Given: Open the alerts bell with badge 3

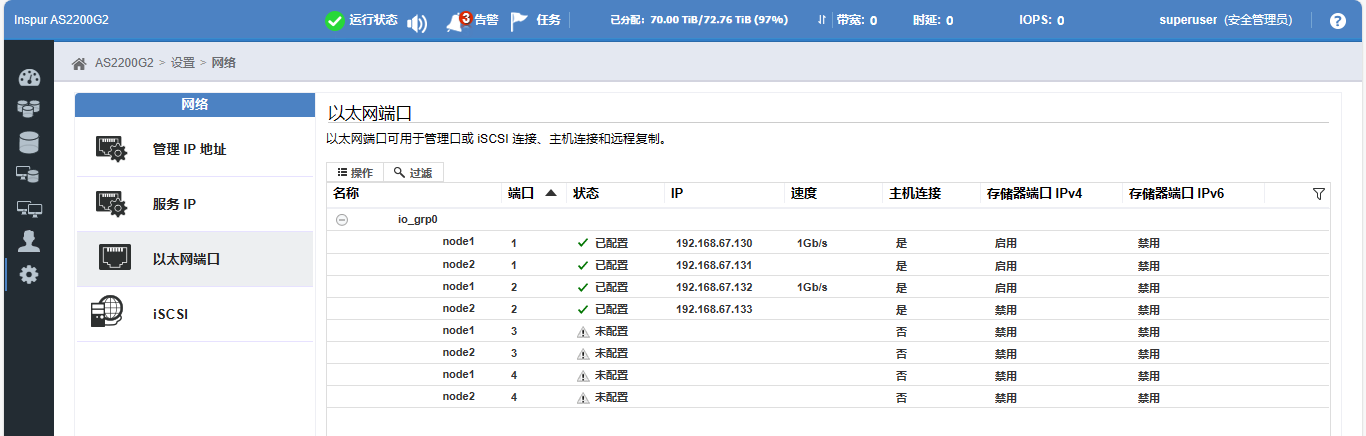Looking at the screenshot, I should pyautogui.click(x=458, y=21).
